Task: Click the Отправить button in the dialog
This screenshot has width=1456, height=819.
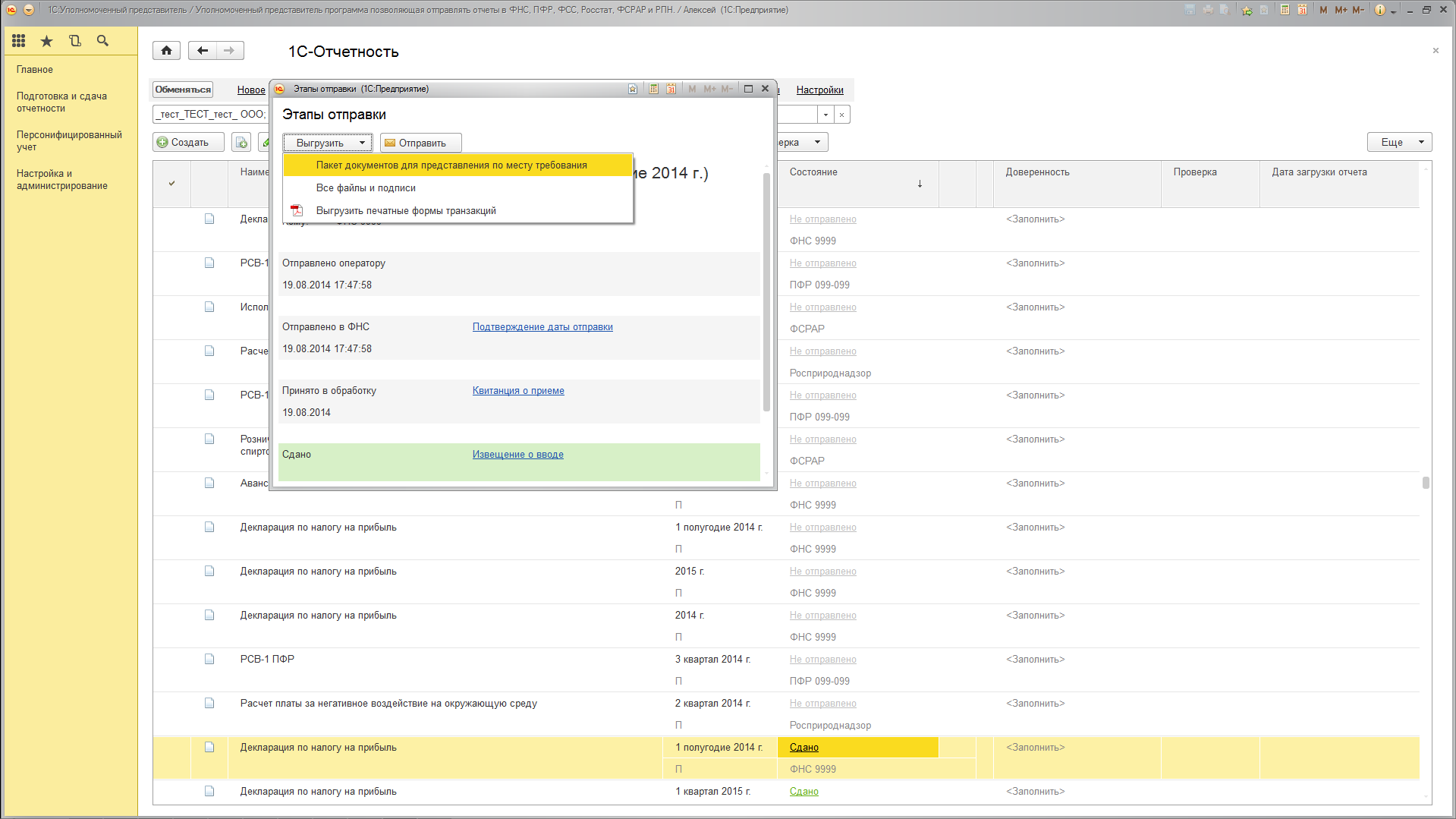Action: click(421, 143)
